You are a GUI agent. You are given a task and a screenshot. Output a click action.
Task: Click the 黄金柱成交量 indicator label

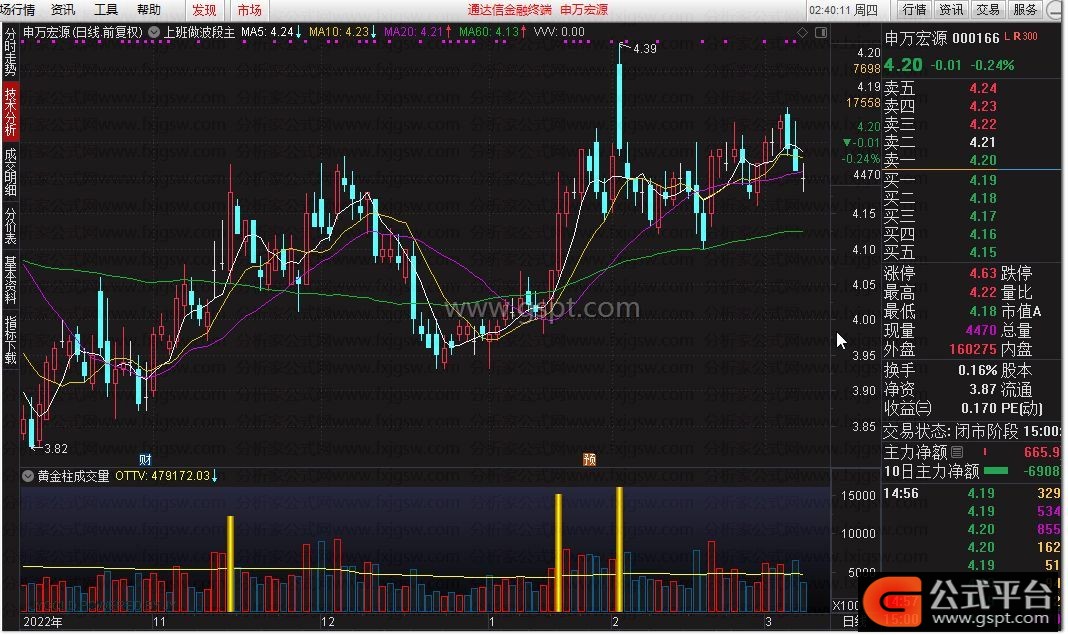[74, 476]
